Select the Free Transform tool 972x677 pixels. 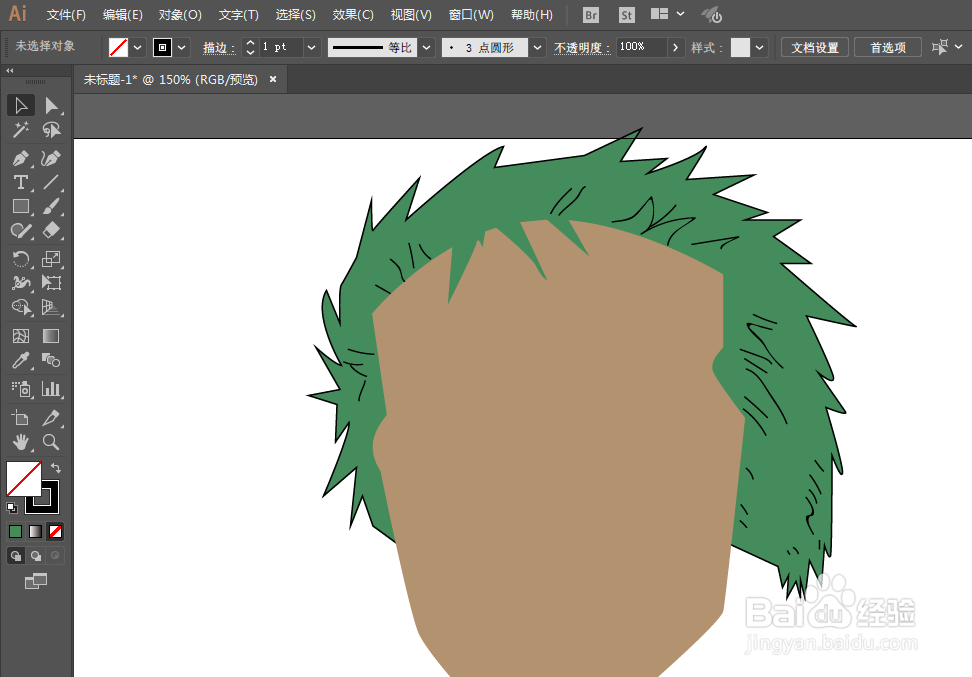tap(51, 283)
